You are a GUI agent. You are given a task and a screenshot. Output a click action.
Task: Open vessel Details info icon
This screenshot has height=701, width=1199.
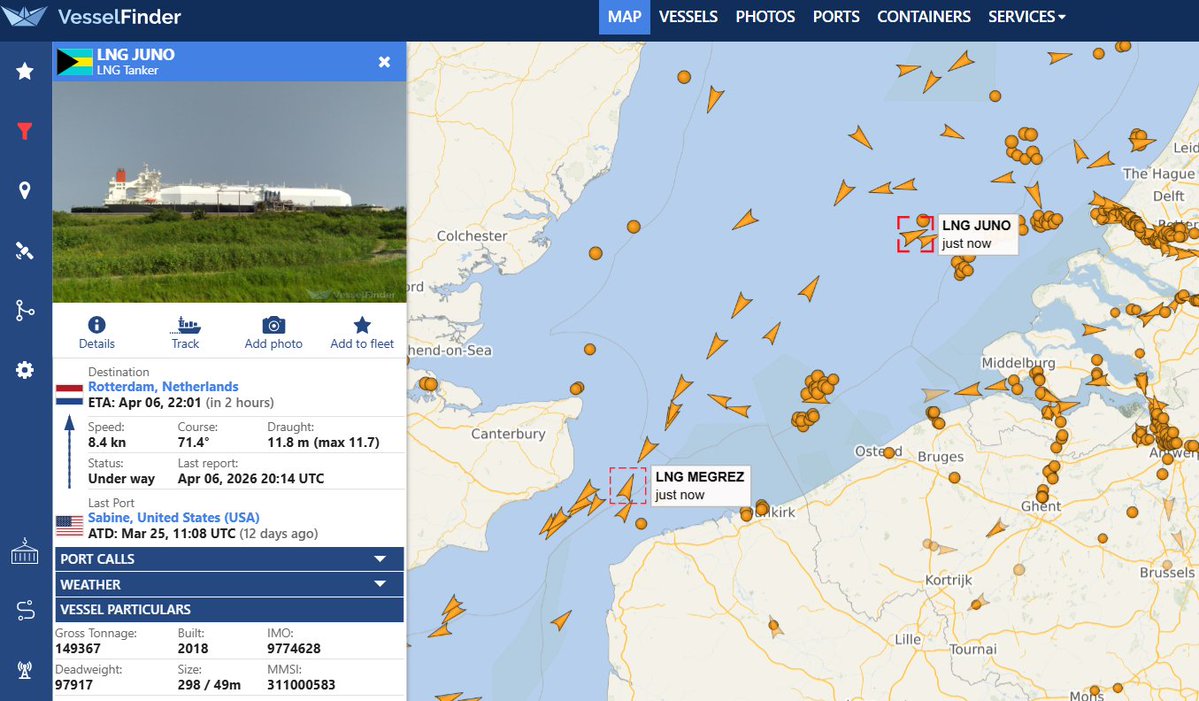pyautogui.click(x=96, y=324)
